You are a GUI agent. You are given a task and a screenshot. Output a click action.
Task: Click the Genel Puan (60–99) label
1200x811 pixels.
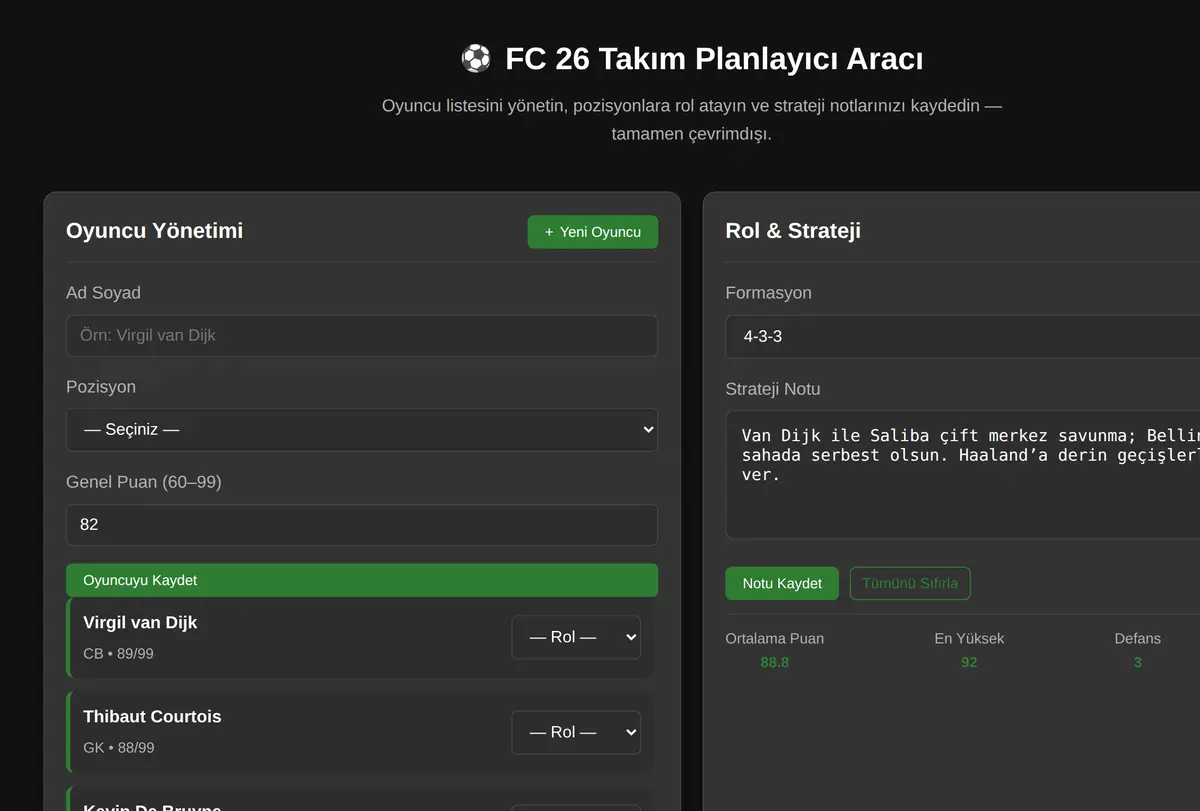pos(144,482)
